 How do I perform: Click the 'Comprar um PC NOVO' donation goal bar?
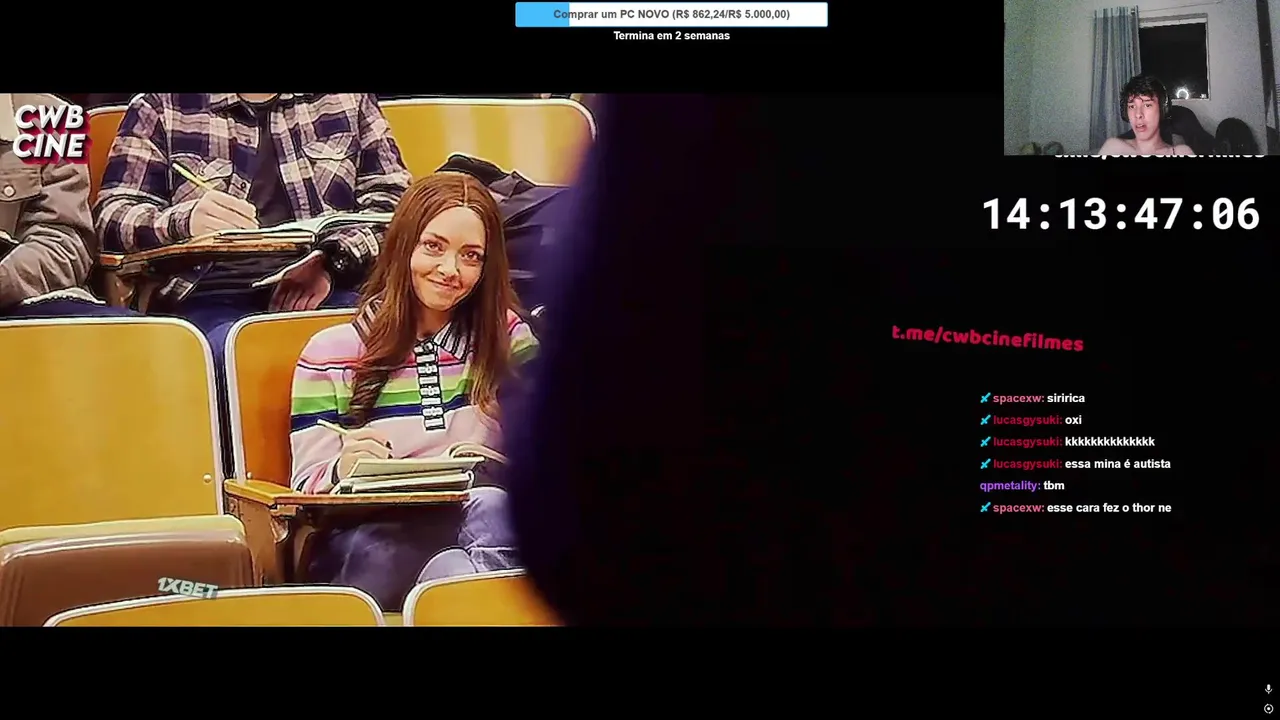pos(671,14)
